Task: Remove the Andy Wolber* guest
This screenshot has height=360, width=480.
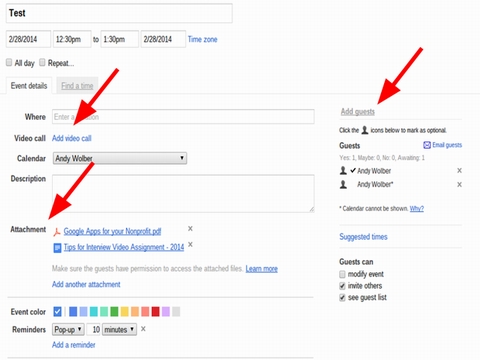Action: [459, 185]
